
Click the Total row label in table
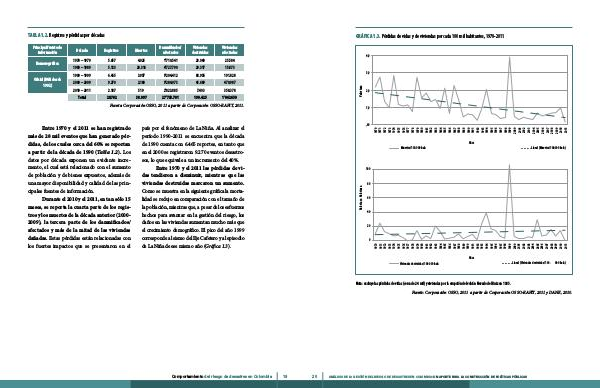point(82,98)
